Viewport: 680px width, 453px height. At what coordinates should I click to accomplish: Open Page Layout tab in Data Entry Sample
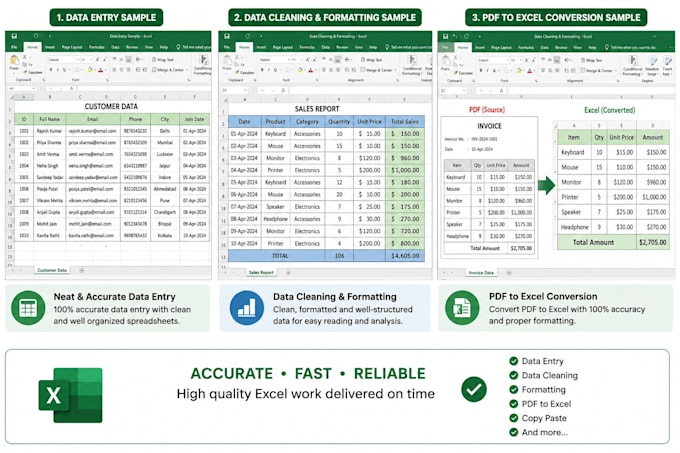(72, 47)
